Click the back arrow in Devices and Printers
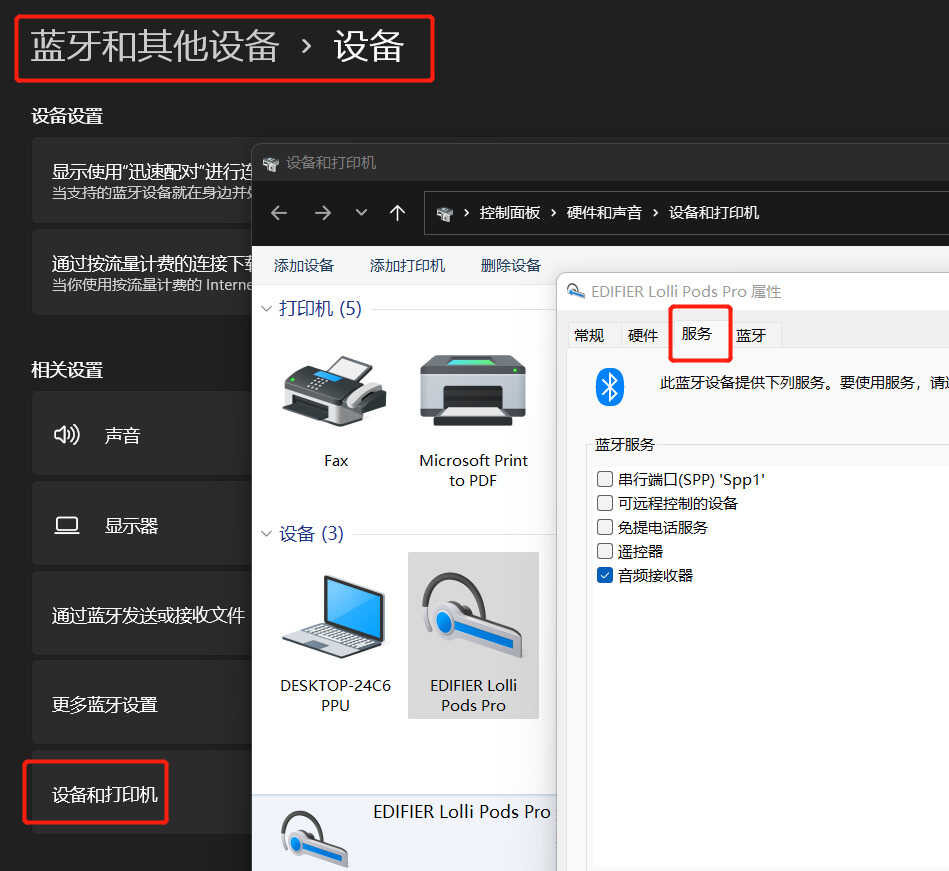Screen dimensions: 949x871 coord(279,212)
